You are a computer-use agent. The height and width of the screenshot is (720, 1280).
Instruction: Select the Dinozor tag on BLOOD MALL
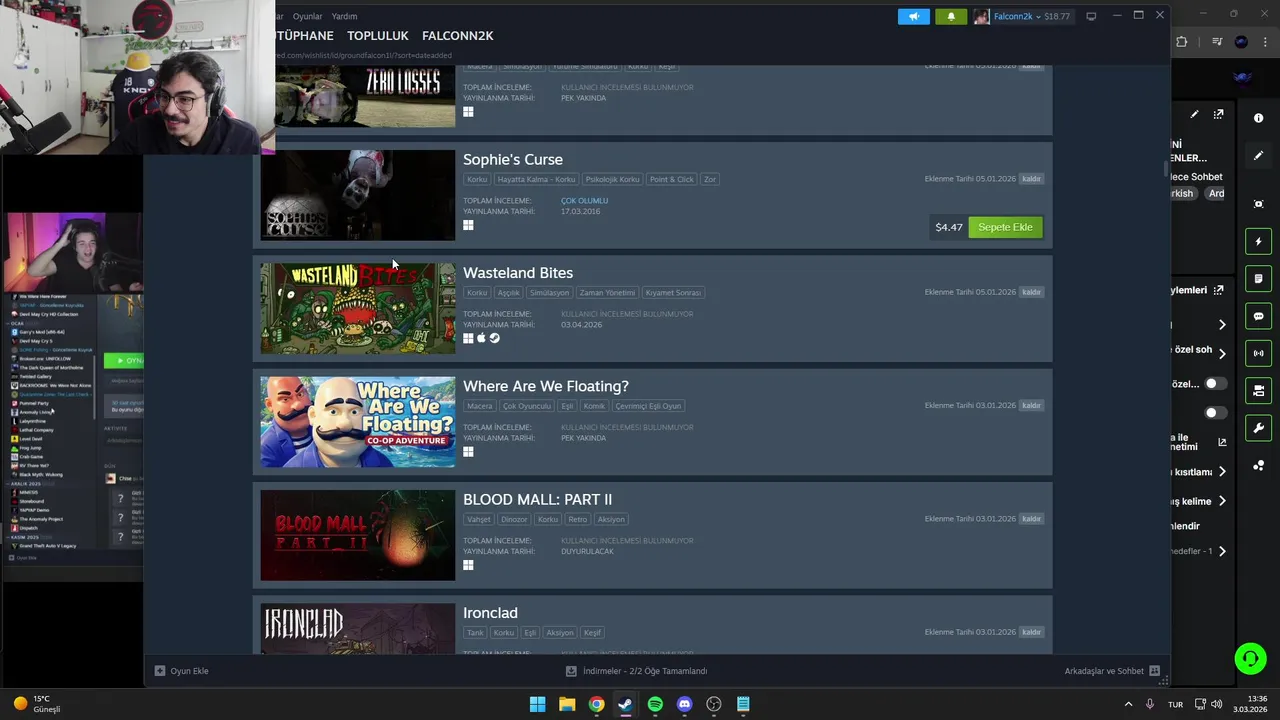pyautogui.click(x=513, y=519)
